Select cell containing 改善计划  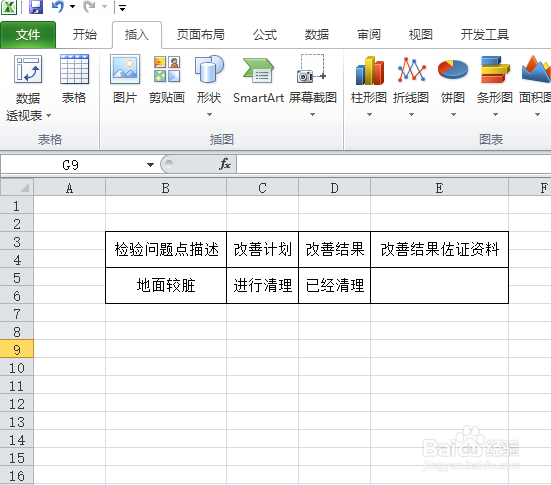[262, 250]
